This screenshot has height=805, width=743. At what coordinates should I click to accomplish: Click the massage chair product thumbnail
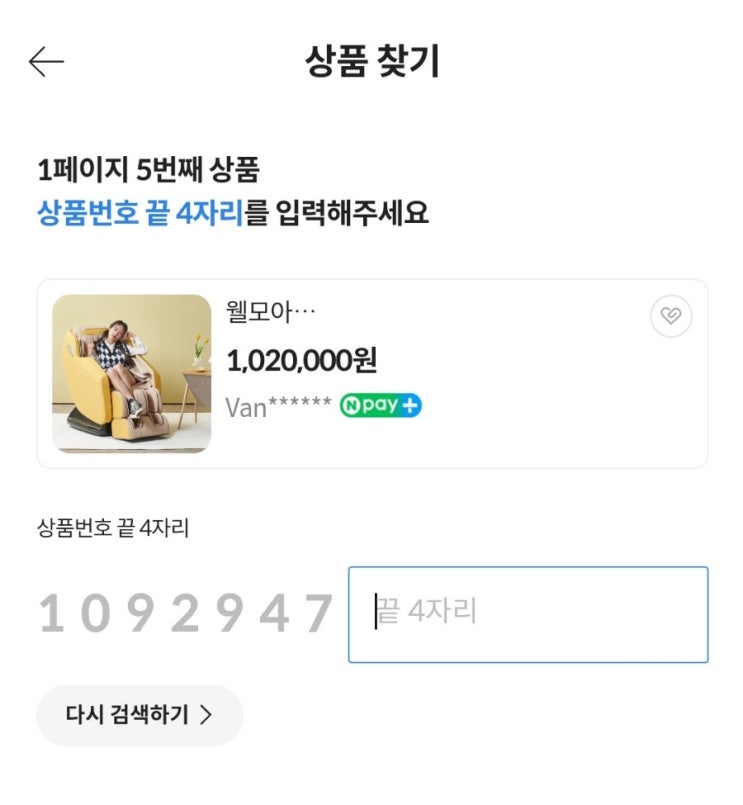click(132, 373)
